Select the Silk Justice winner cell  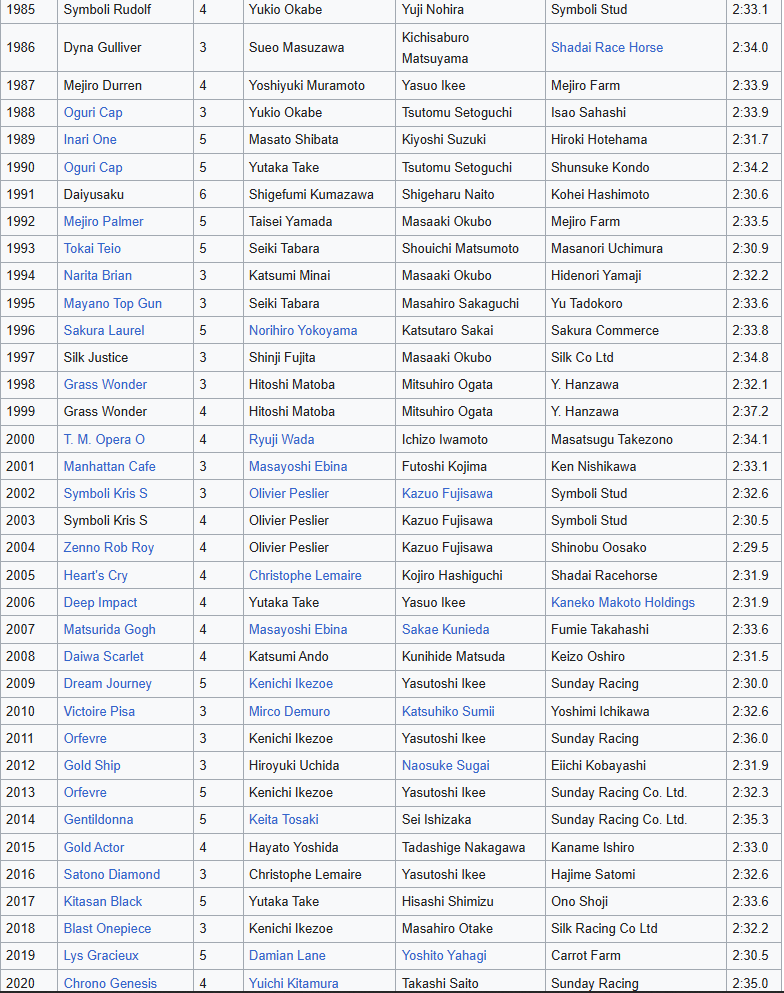(x=125, y=357)
